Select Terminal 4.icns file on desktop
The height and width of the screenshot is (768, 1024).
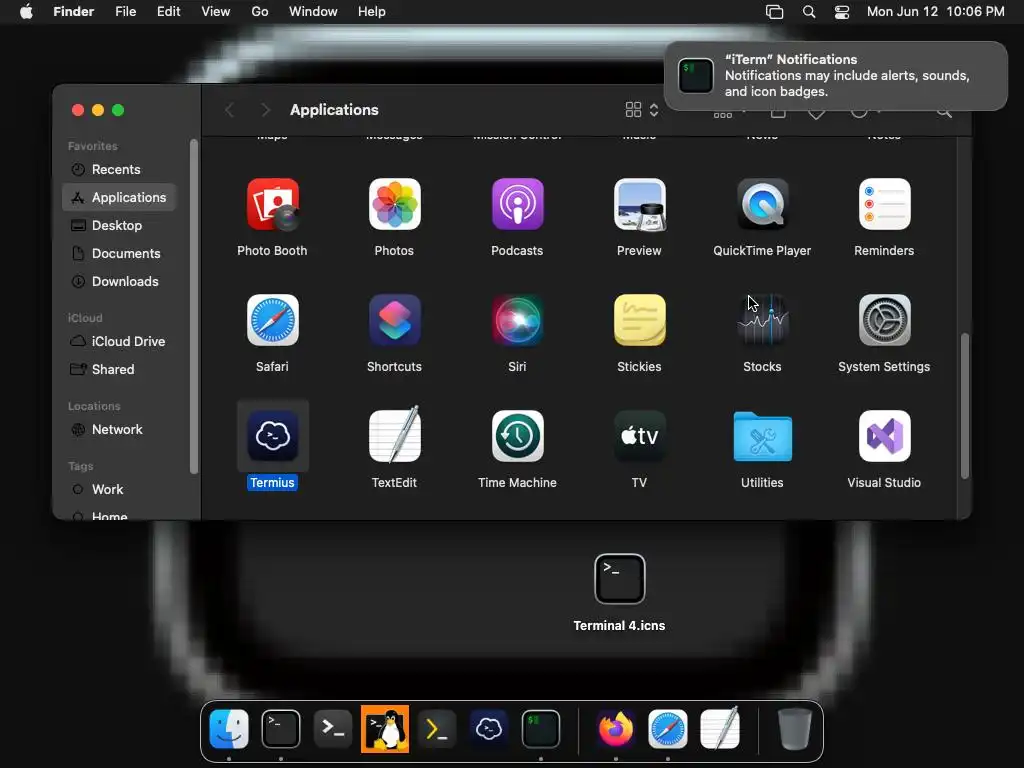[x=620, y=579]
